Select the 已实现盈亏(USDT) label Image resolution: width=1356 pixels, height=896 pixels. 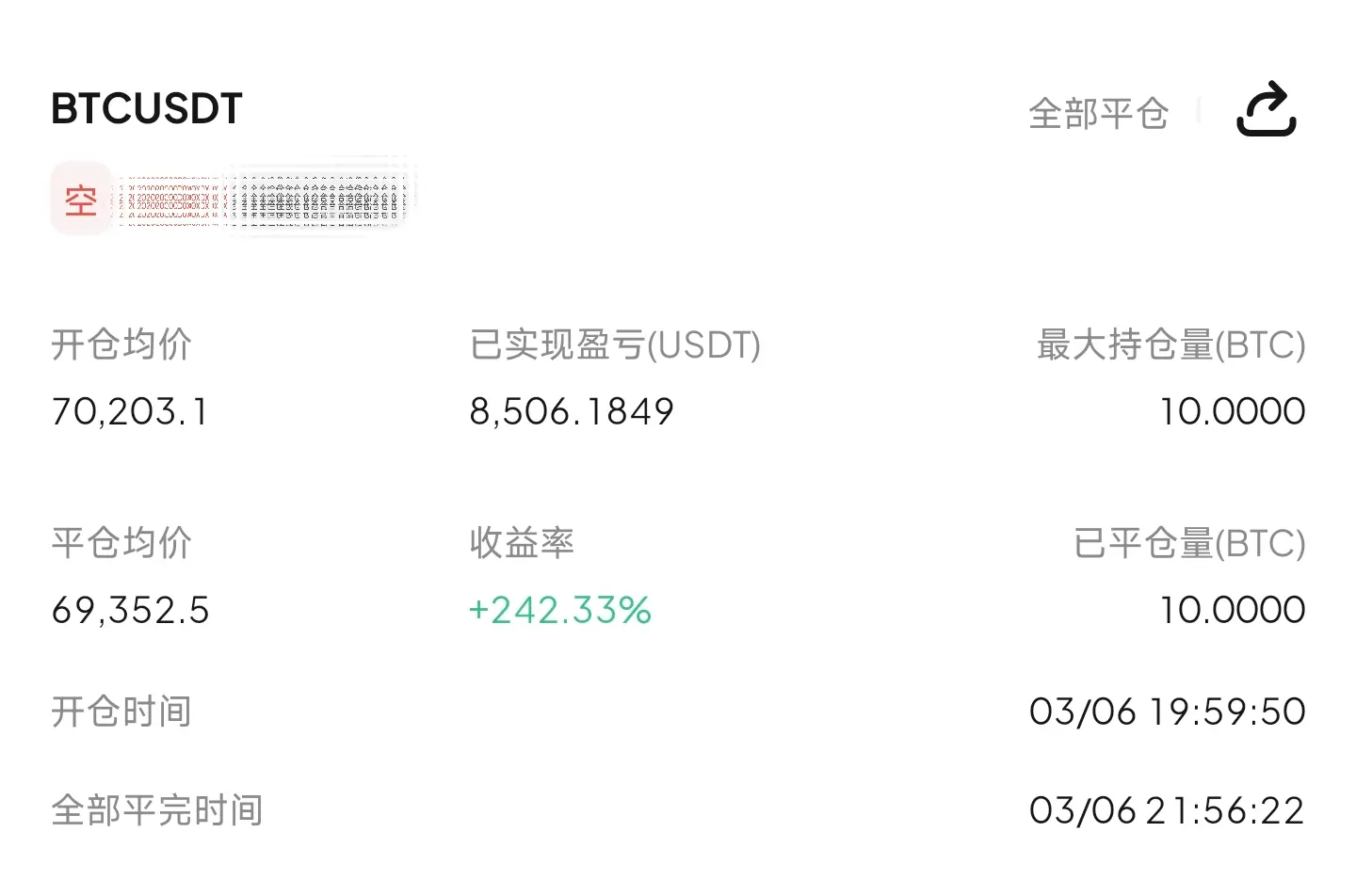pos(615,344)
